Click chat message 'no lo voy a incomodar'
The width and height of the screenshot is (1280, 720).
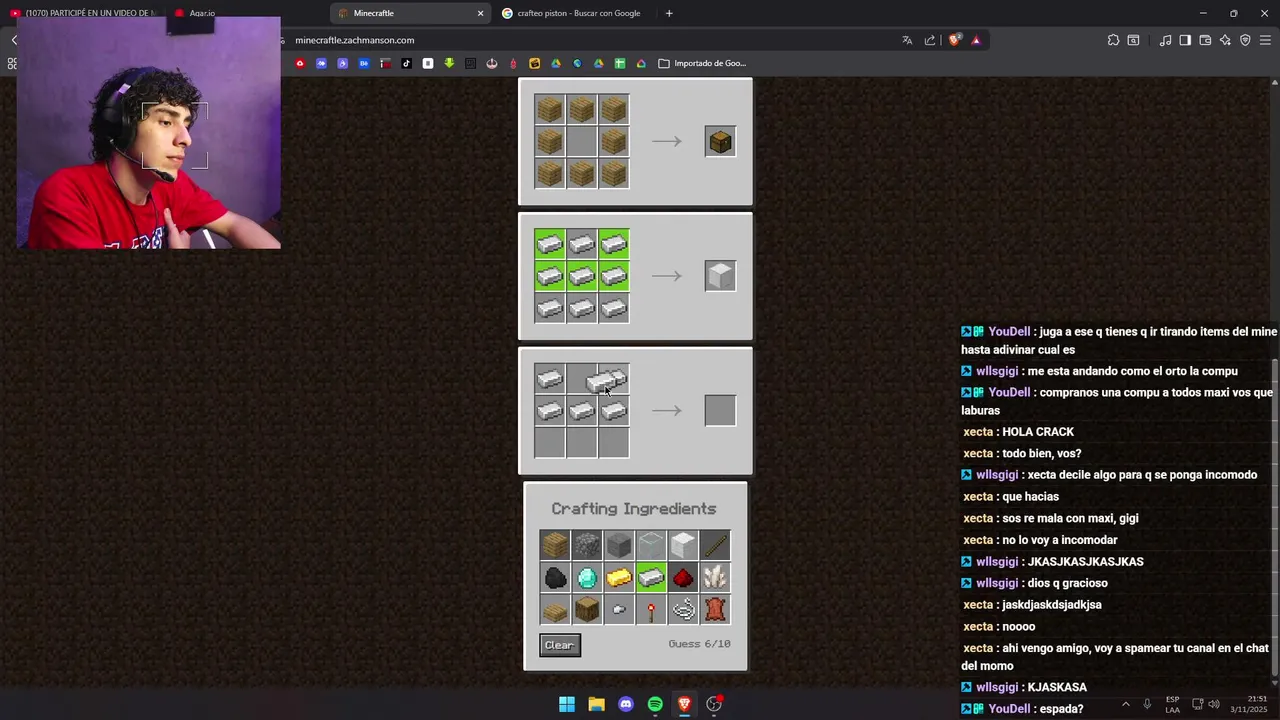coord(1059,540)
